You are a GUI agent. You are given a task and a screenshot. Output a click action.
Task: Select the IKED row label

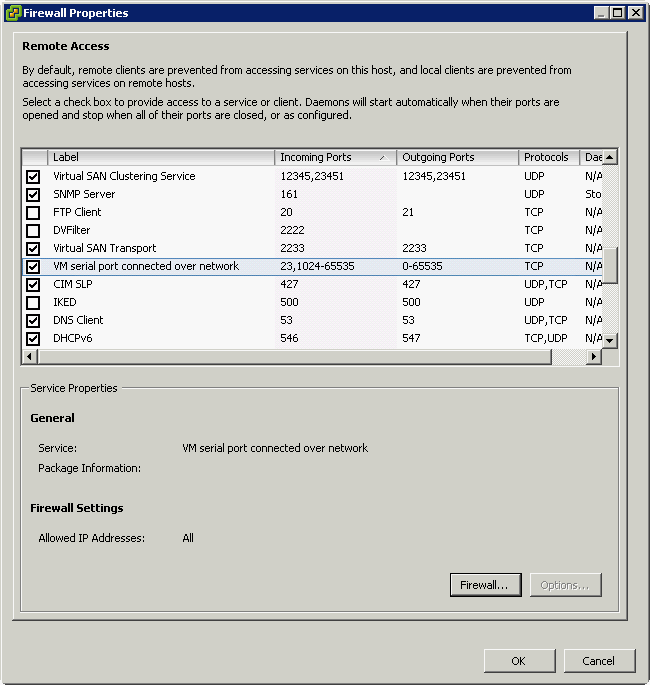[65, 302]
